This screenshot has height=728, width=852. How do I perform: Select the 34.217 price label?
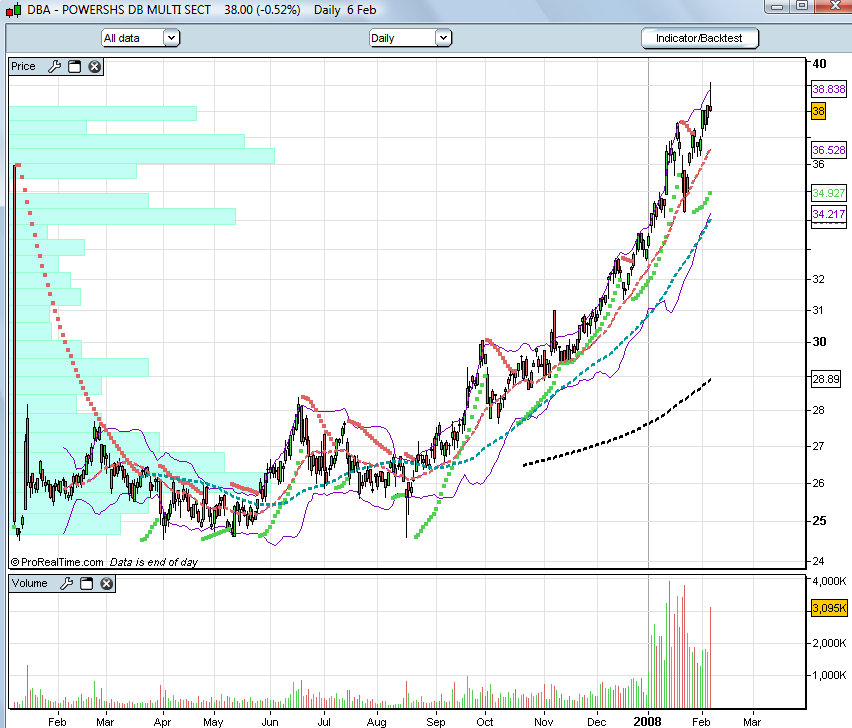pos(829,214)
